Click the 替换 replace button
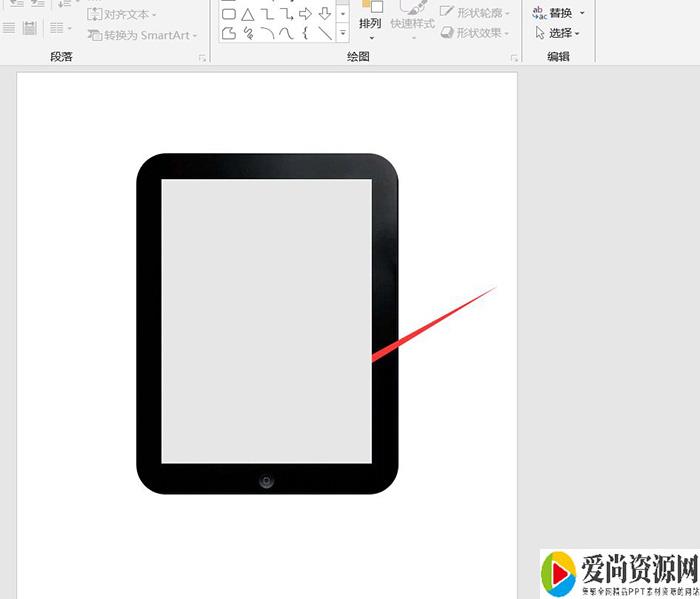The image size is (700, 599). (x=559, y=13)
